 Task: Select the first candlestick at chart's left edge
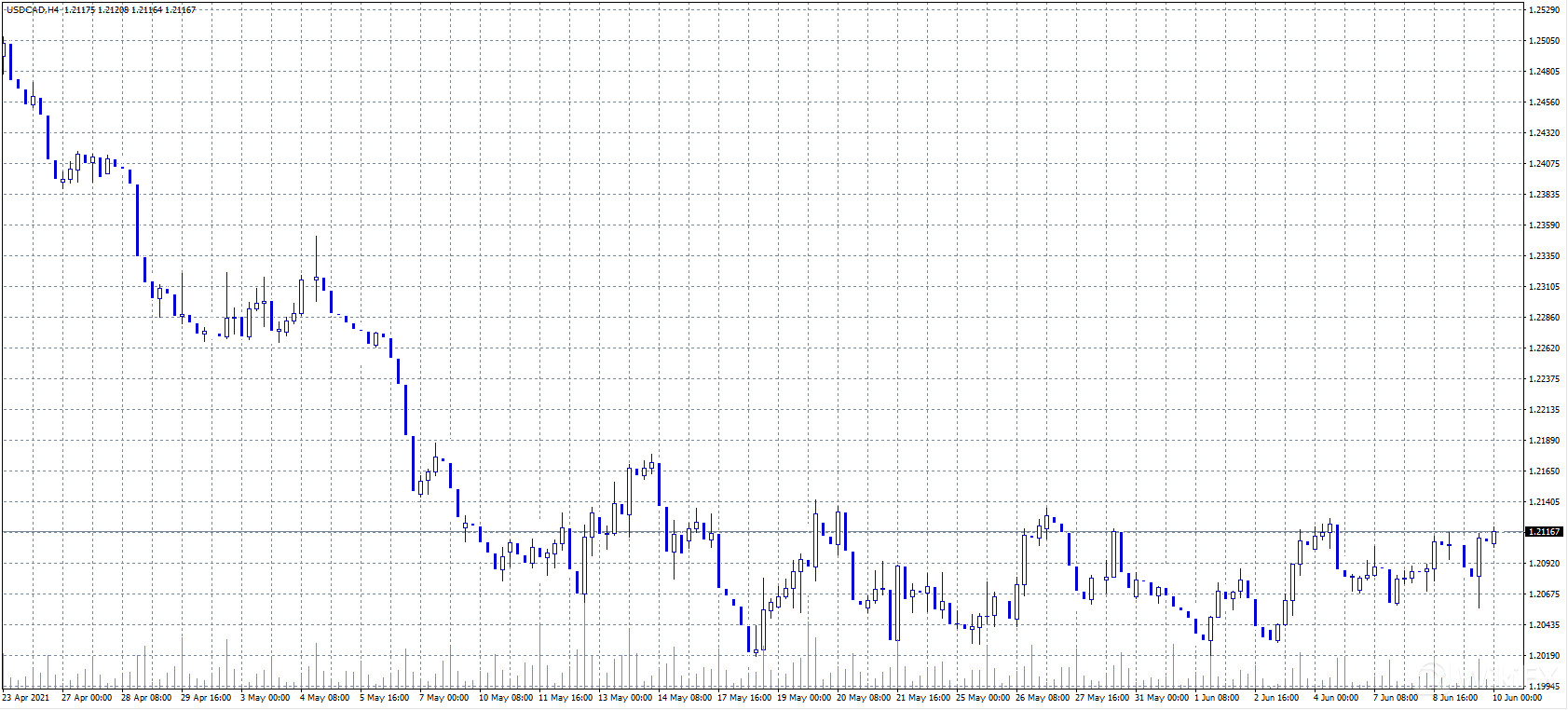tap(4, 58)
